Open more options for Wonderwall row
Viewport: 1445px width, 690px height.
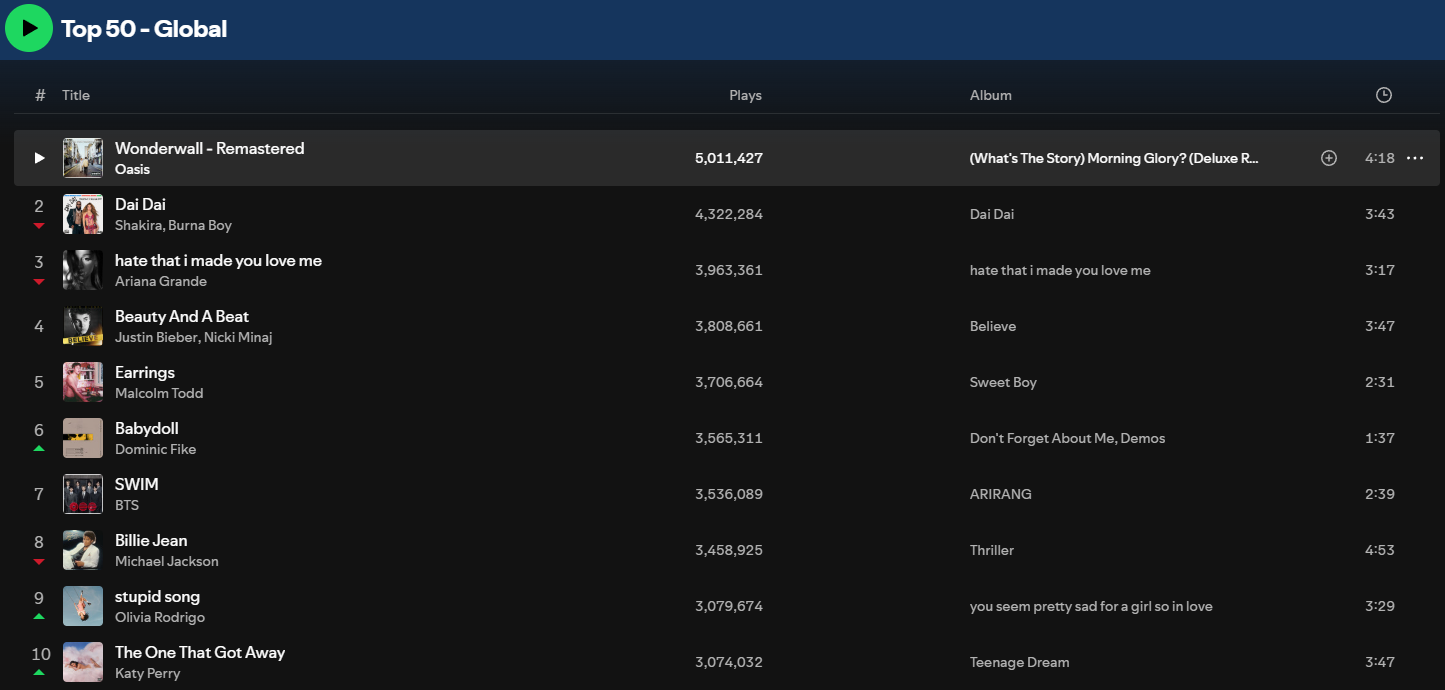tap(1415, 158)
